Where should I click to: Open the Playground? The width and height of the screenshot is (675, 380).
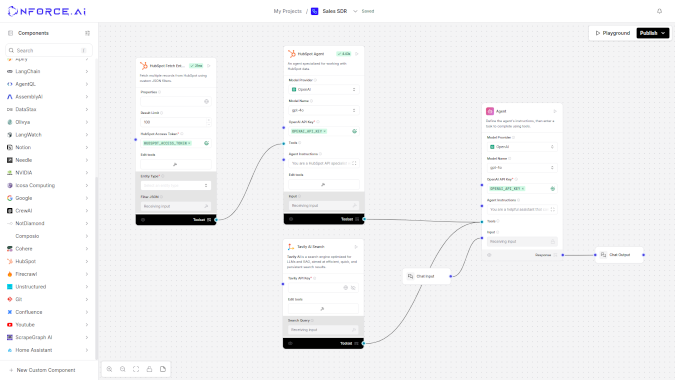click(613, 33)
